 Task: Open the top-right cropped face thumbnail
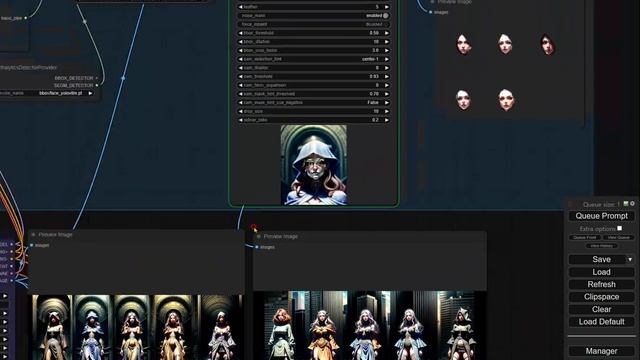547,44
